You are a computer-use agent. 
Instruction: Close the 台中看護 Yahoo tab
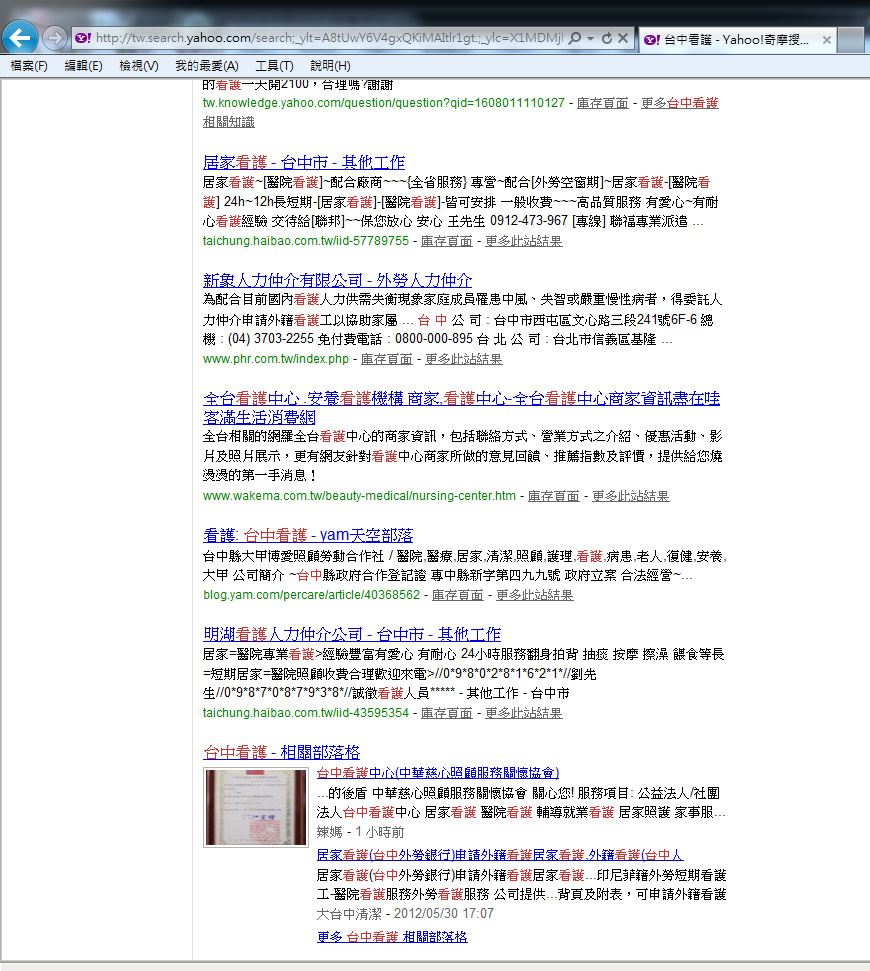[827, 40]
